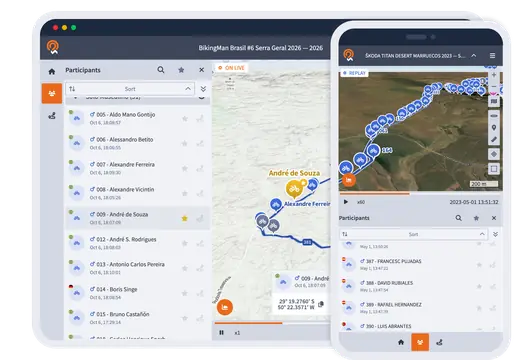
Task: Collapse all groups with the desktop double-chevron
Action: pos(203,89)
